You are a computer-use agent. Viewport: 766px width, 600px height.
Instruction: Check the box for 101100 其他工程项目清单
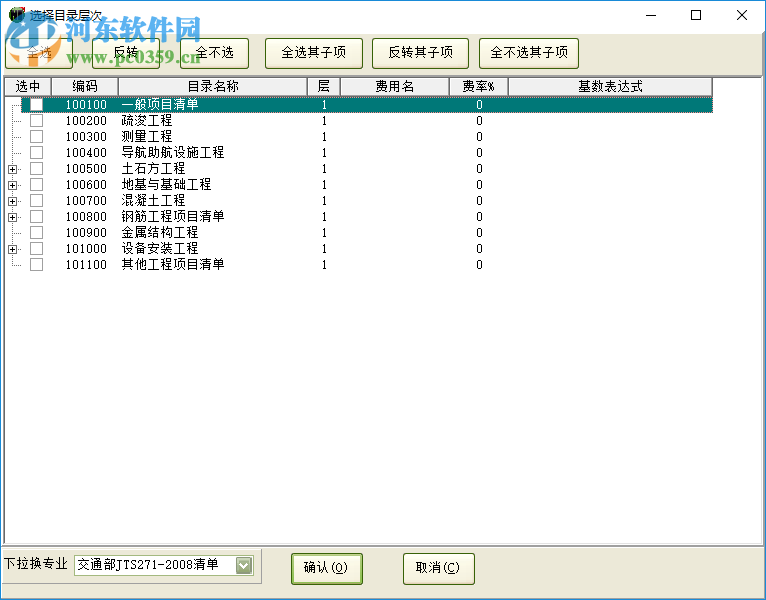(x=36, y=265)
